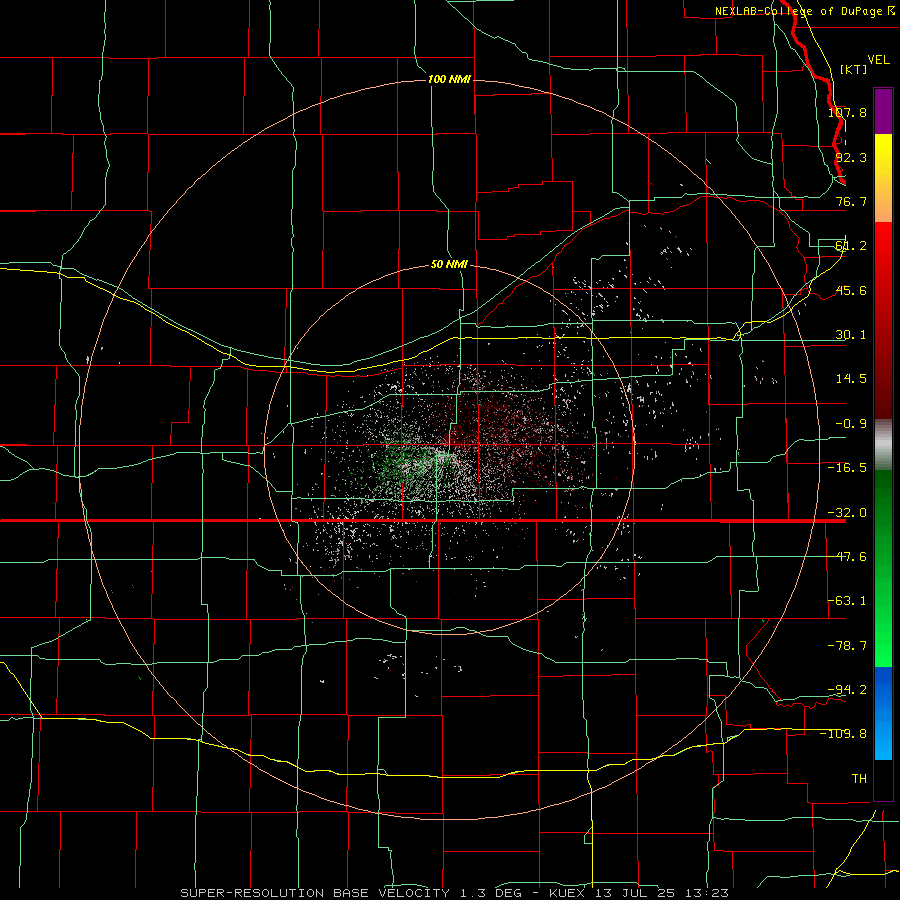Viewport: 900px width, 900px height.
Task: Click the -78.7 velocity scale value
Action: pos(847,645)
